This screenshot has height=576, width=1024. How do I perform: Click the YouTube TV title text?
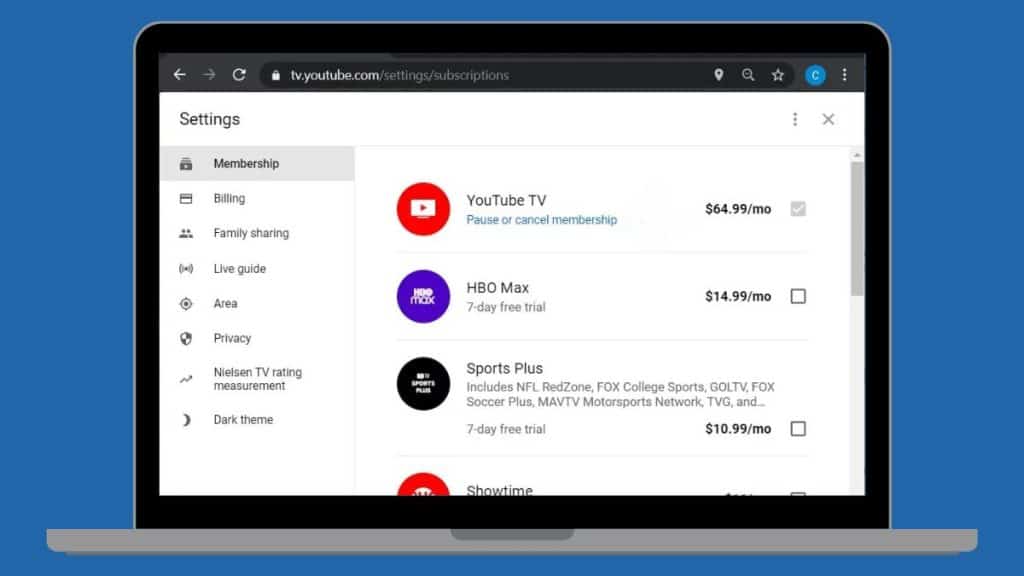[x=506, y=200]
